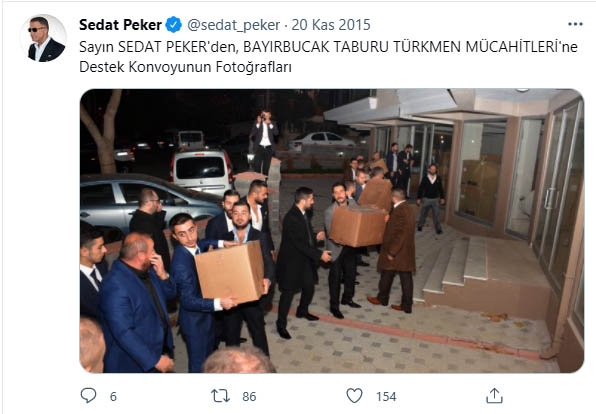The image size is (596, 414).
Task: Retweet using the retweet arrows icon
Action: [220, 396]
